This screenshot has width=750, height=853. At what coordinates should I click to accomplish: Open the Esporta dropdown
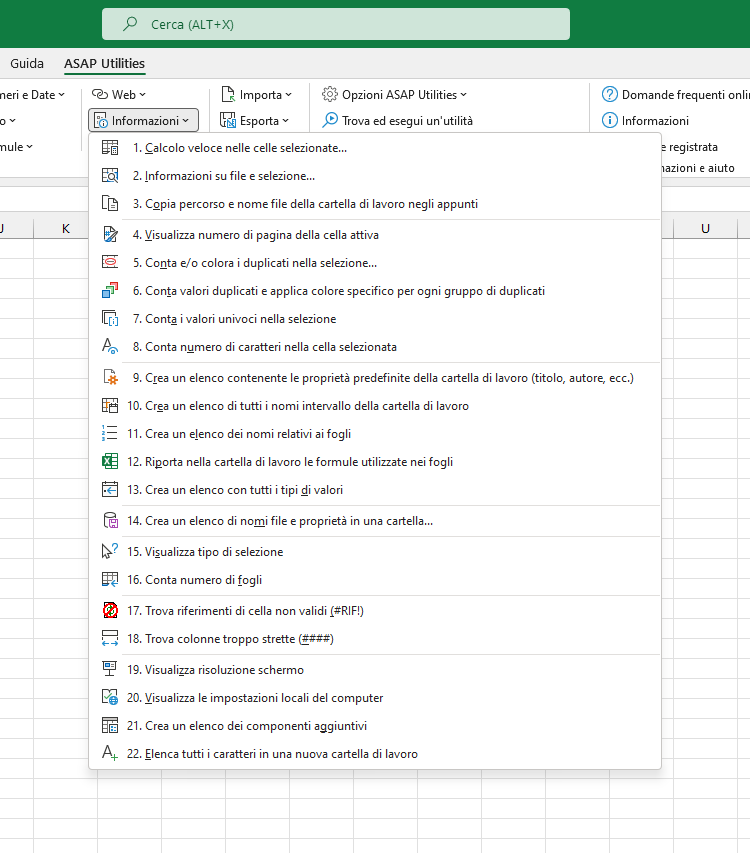255,121
